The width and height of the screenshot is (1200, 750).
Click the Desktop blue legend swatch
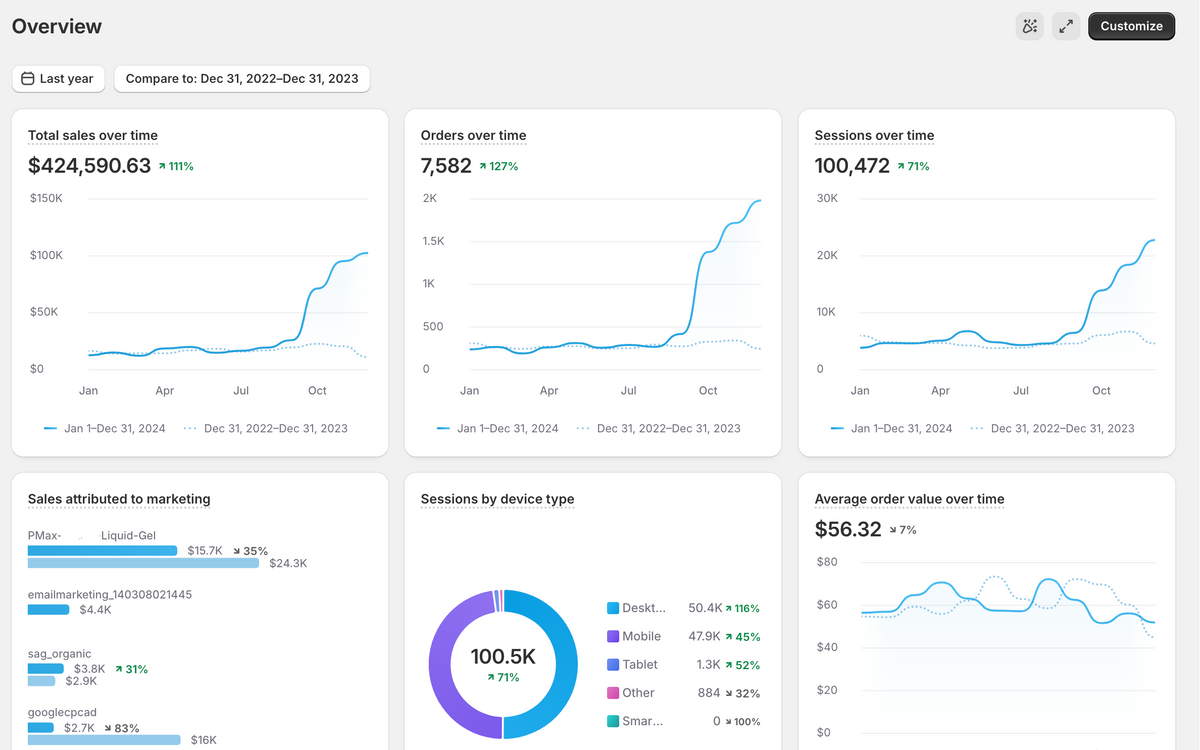[x=613, y=608]
